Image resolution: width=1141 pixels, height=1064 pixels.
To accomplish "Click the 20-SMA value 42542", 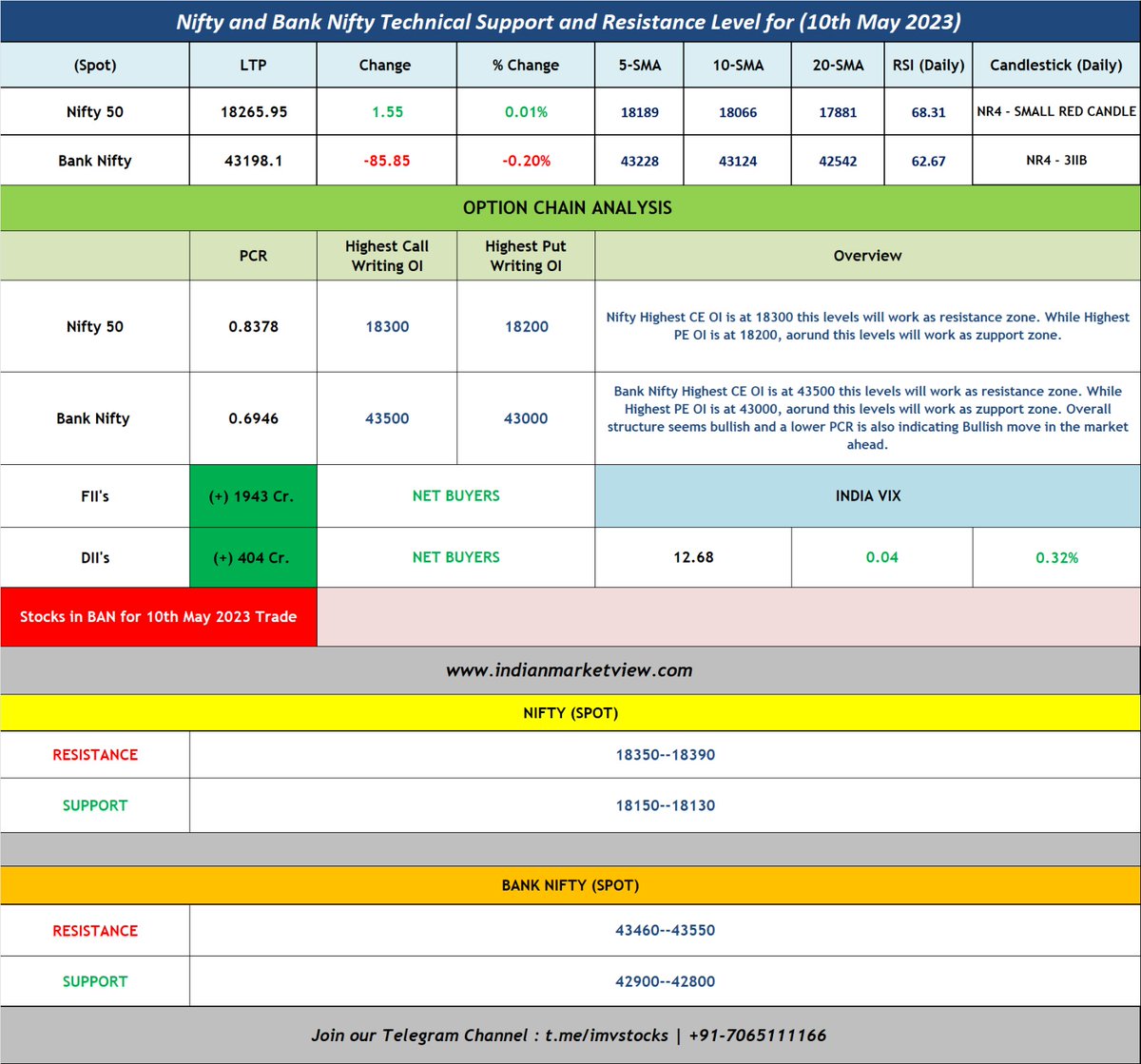I will point(838,161).
